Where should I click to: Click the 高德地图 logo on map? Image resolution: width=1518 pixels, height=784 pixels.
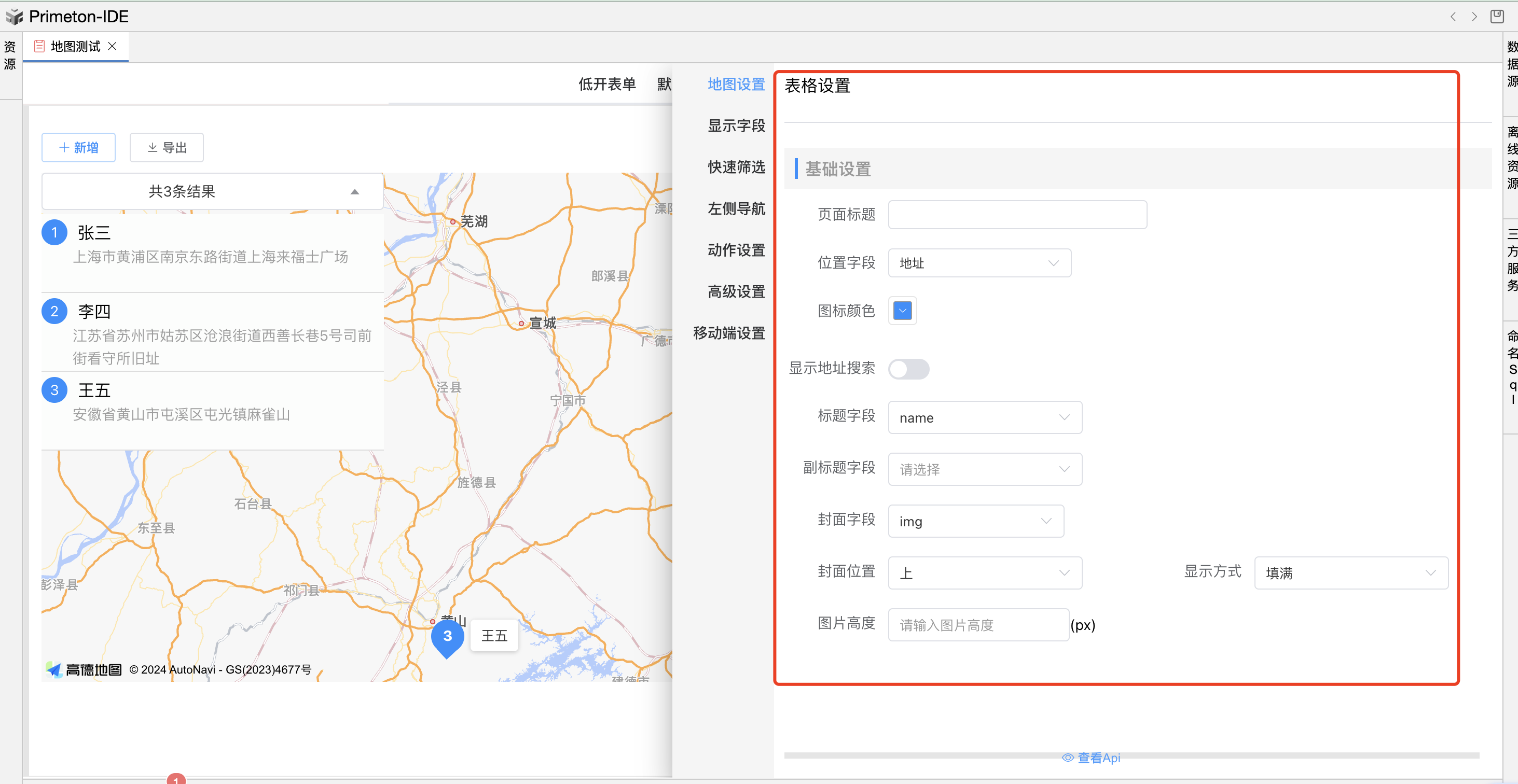84,670
